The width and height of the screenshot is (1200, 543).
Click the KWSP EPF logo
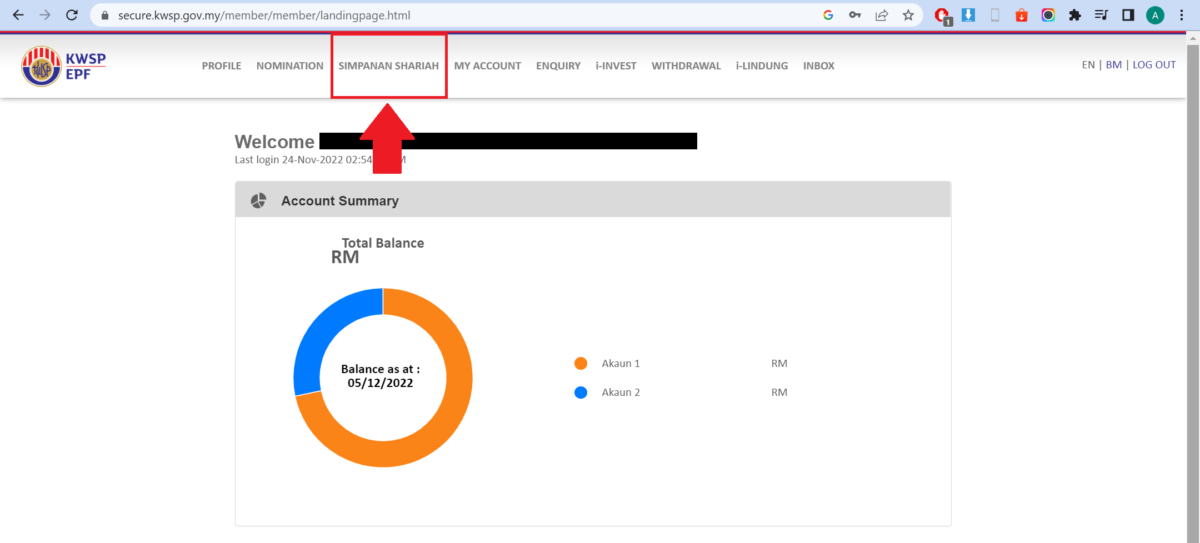(63, 66)
